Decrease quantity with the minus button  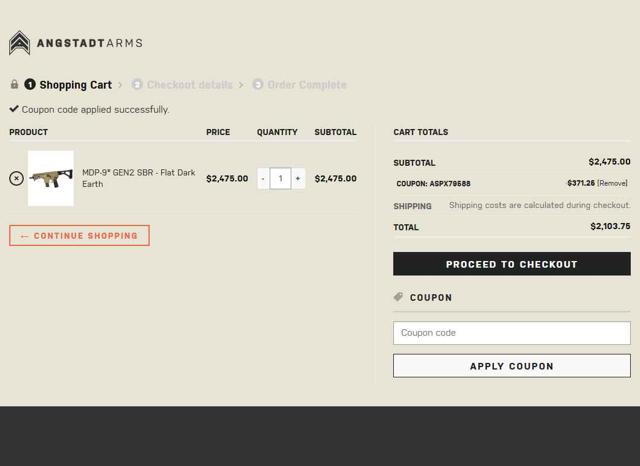(x=263, y=178)
